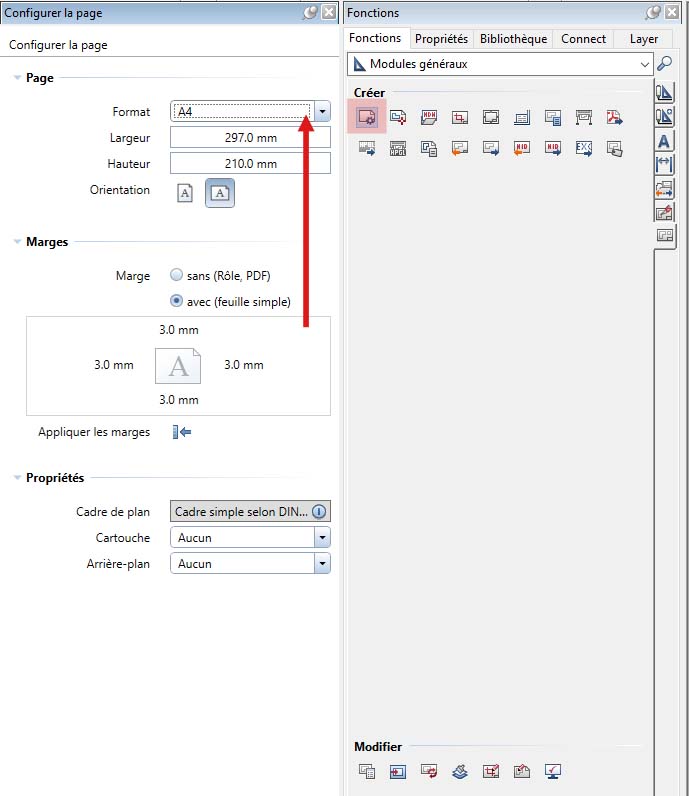Click the plan archive icon ending second Créer row

tap(615, 148)
